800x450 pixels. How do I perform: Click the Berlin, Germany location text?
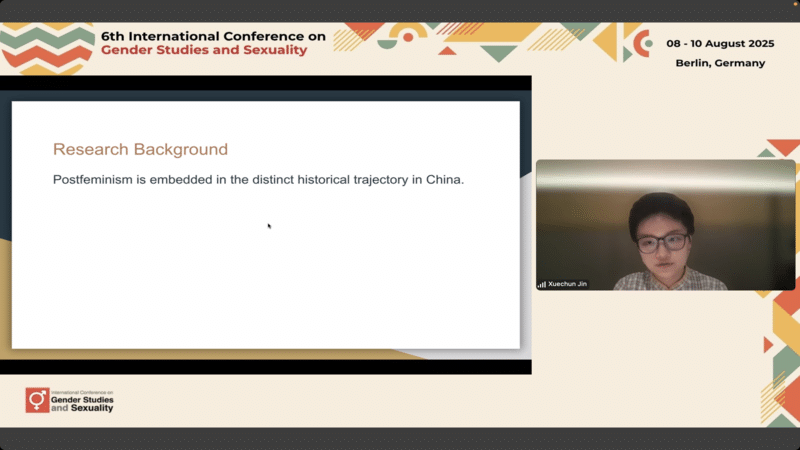pyautogui.click(x=720, y=62)
